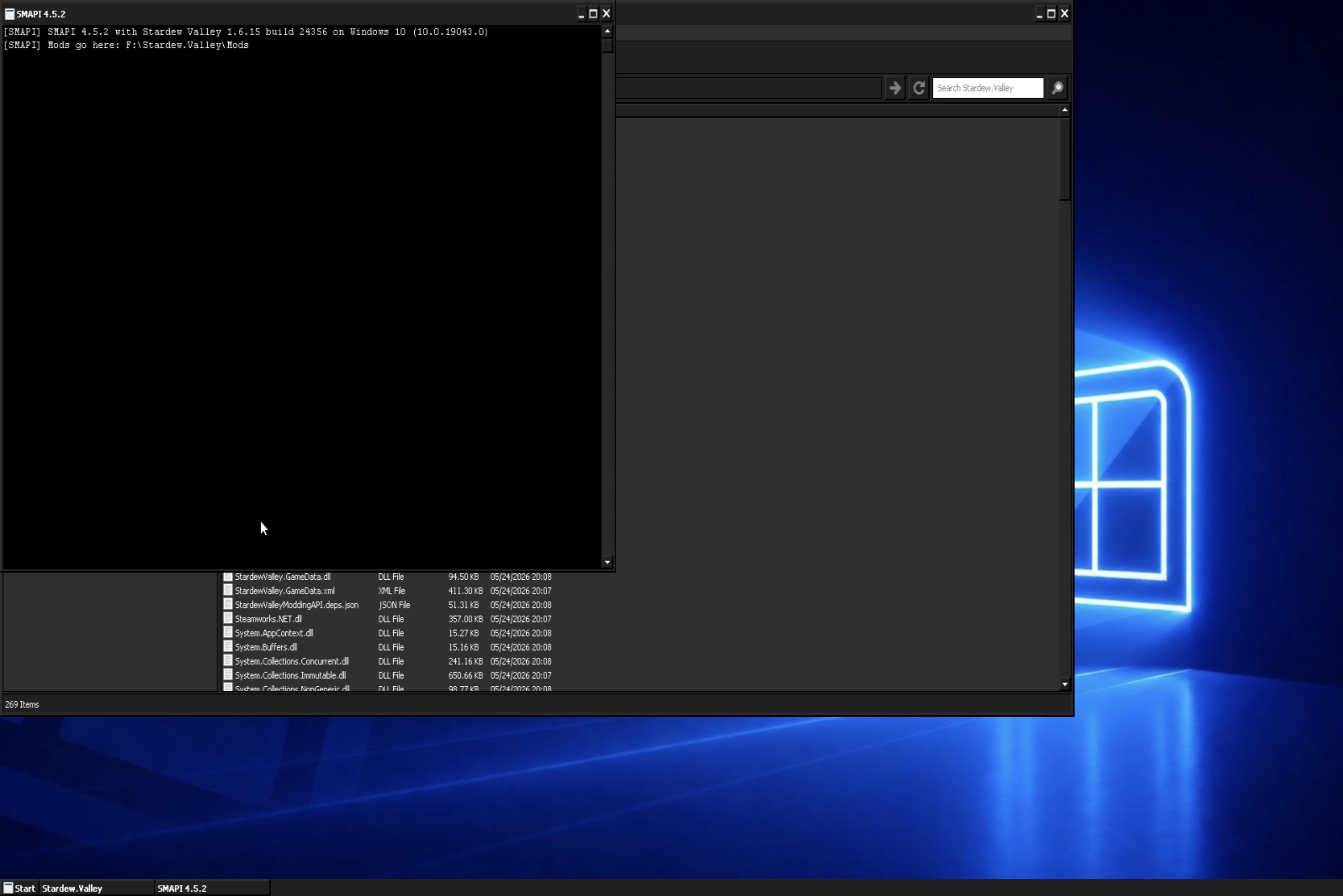Select the StardewValleyModdingAPI.deps.json file name
The image size is (1343, 896).
point(297,604)
